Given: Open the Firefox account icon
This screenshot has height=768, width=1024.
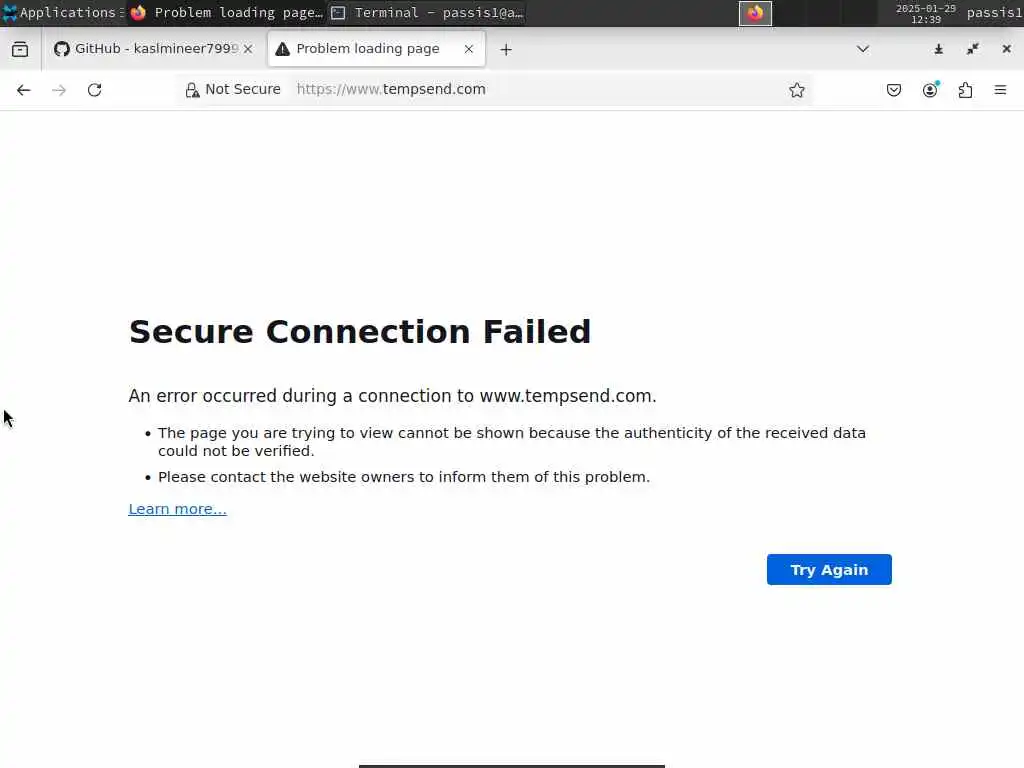Looking at the screenshot, I should (930, 90).
